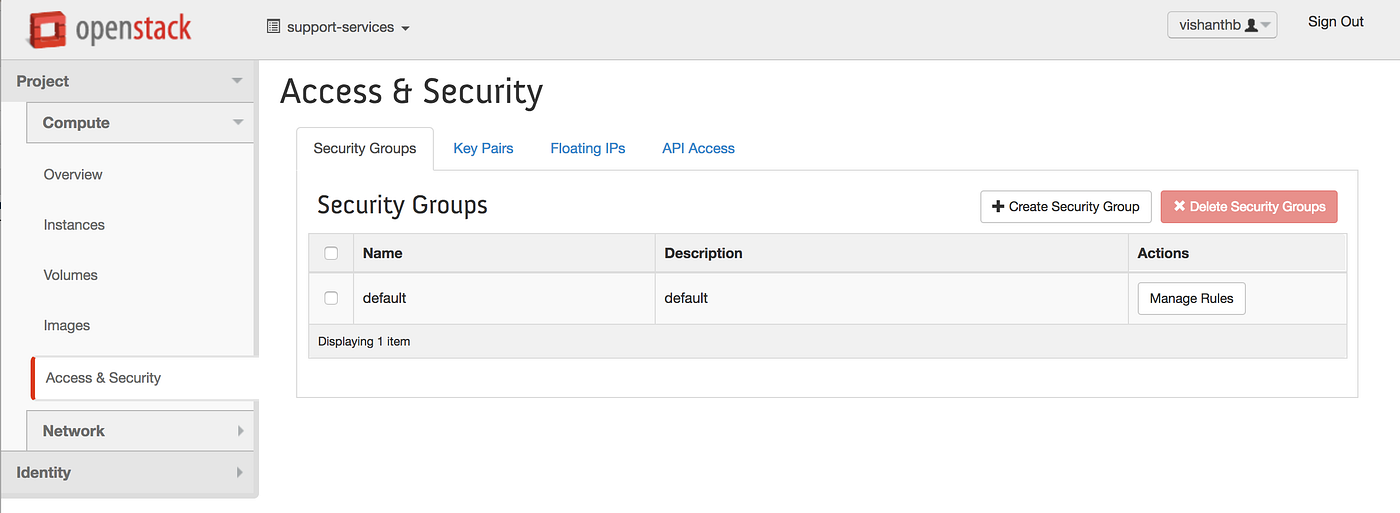This screenshot has height=513, width=1400.
Task: Click the plus icon on Create Security Group
Action: [x=997, y=207]
